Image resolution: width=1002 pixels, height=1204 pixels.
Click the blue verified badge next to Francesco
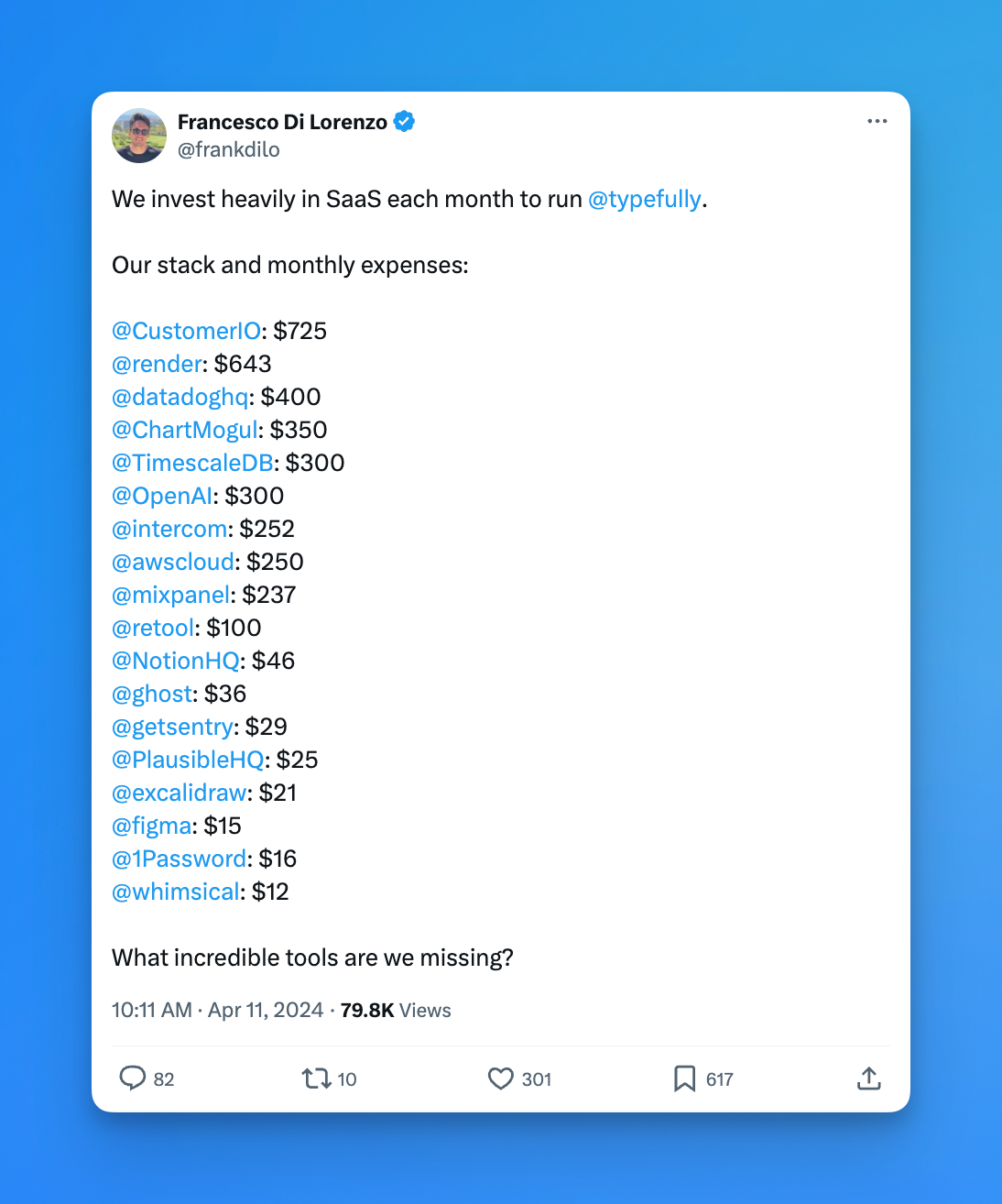404,120
